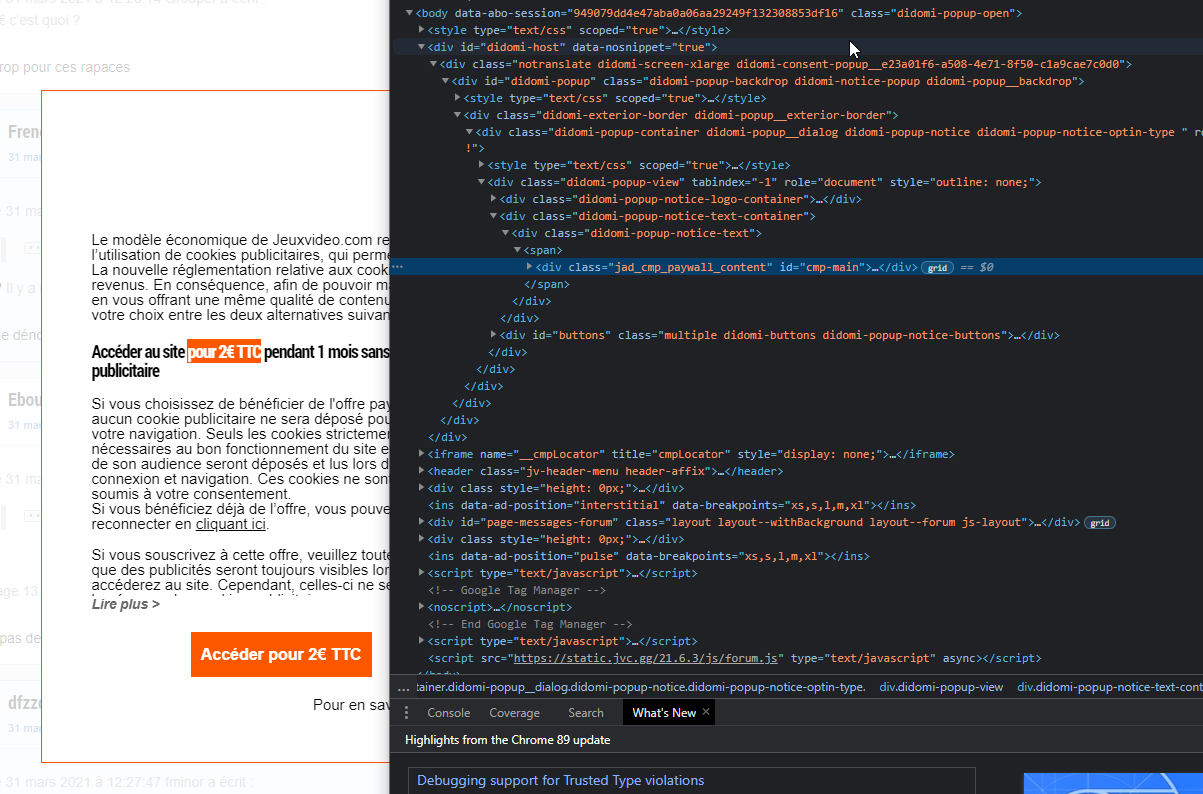Click the Pour en sav link below the button
Viewport: 1203px width, 794px height.
[x=350, y=705]
